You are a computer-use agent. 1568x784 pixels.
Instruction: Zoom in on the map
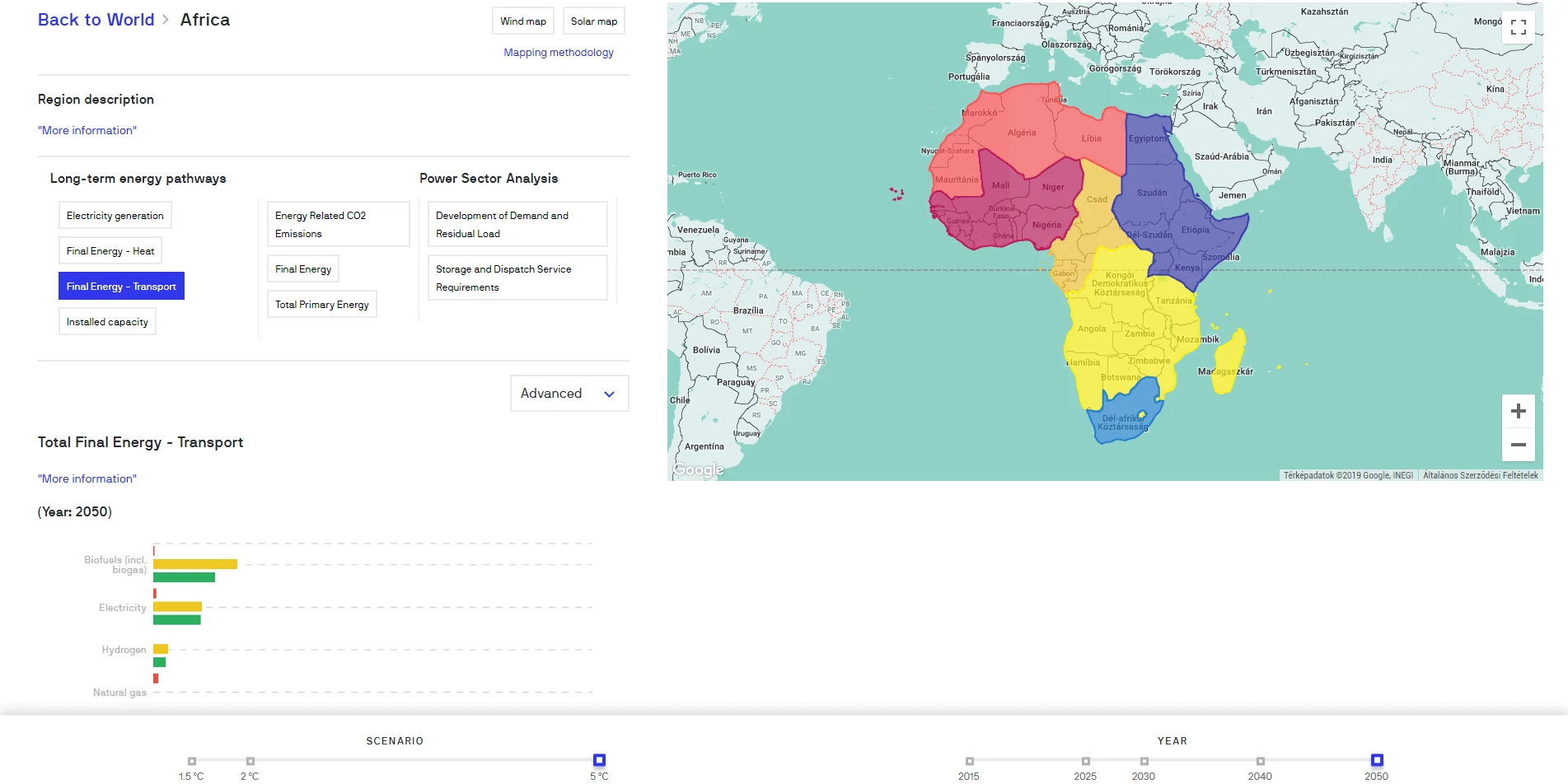[1518, 411]
